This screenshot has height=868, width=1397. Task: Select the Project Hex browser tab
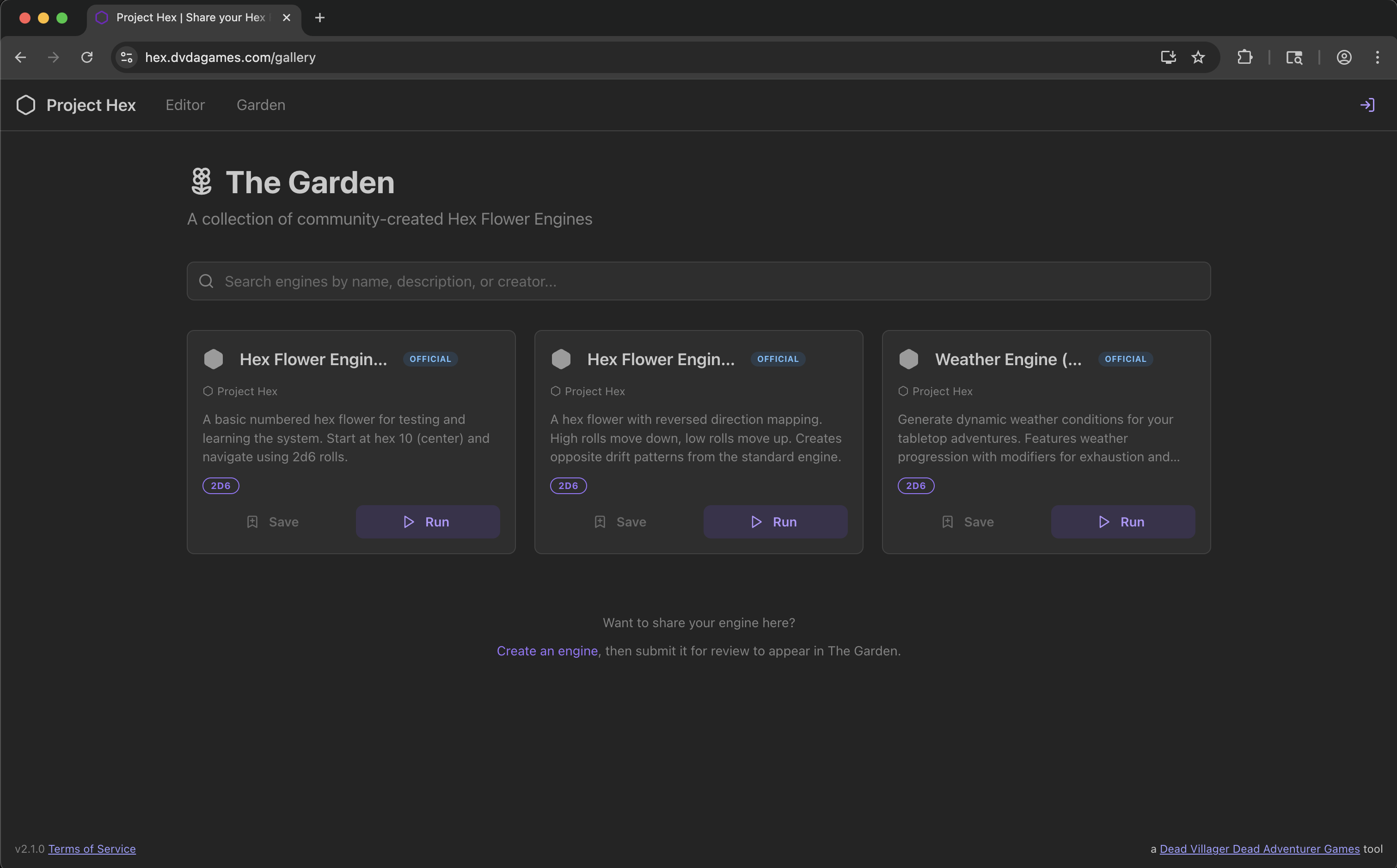click(184, 17)
